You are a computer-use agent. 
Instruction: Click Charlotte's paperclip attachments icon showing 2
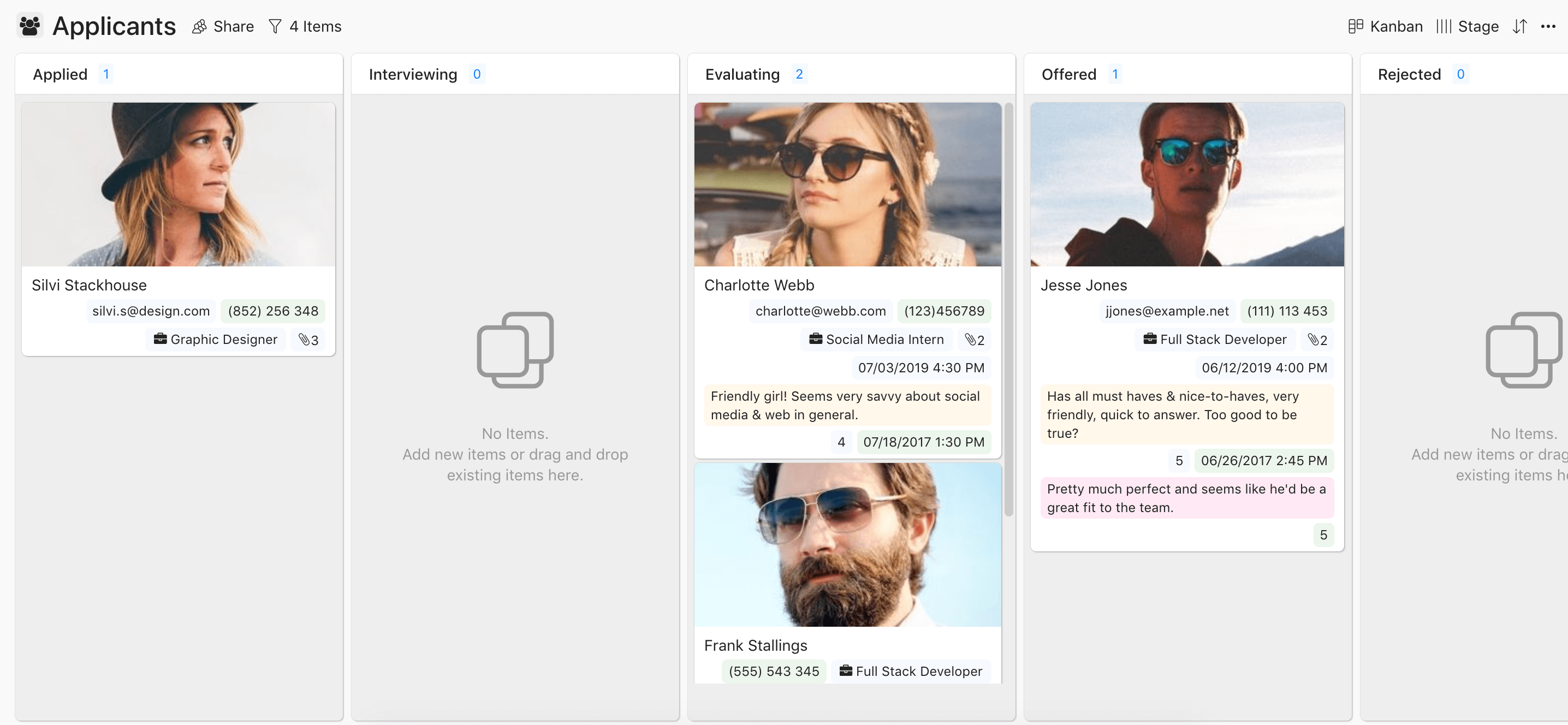(974, 340)
